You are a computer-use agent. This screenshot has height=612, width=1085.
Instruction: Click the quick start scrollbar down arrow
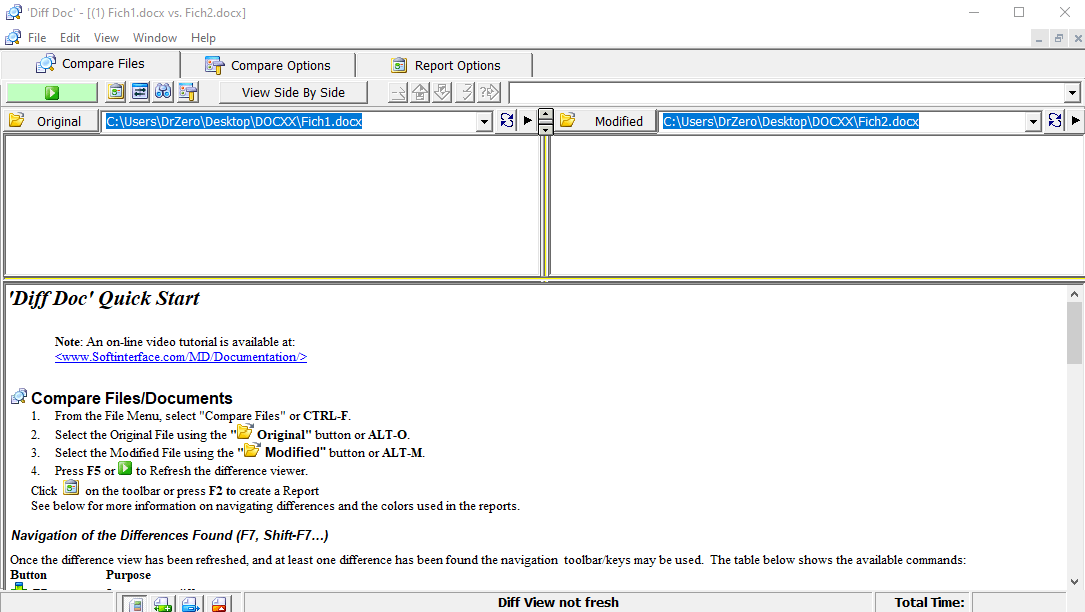pyautogui.click(x=1074, y=582)
